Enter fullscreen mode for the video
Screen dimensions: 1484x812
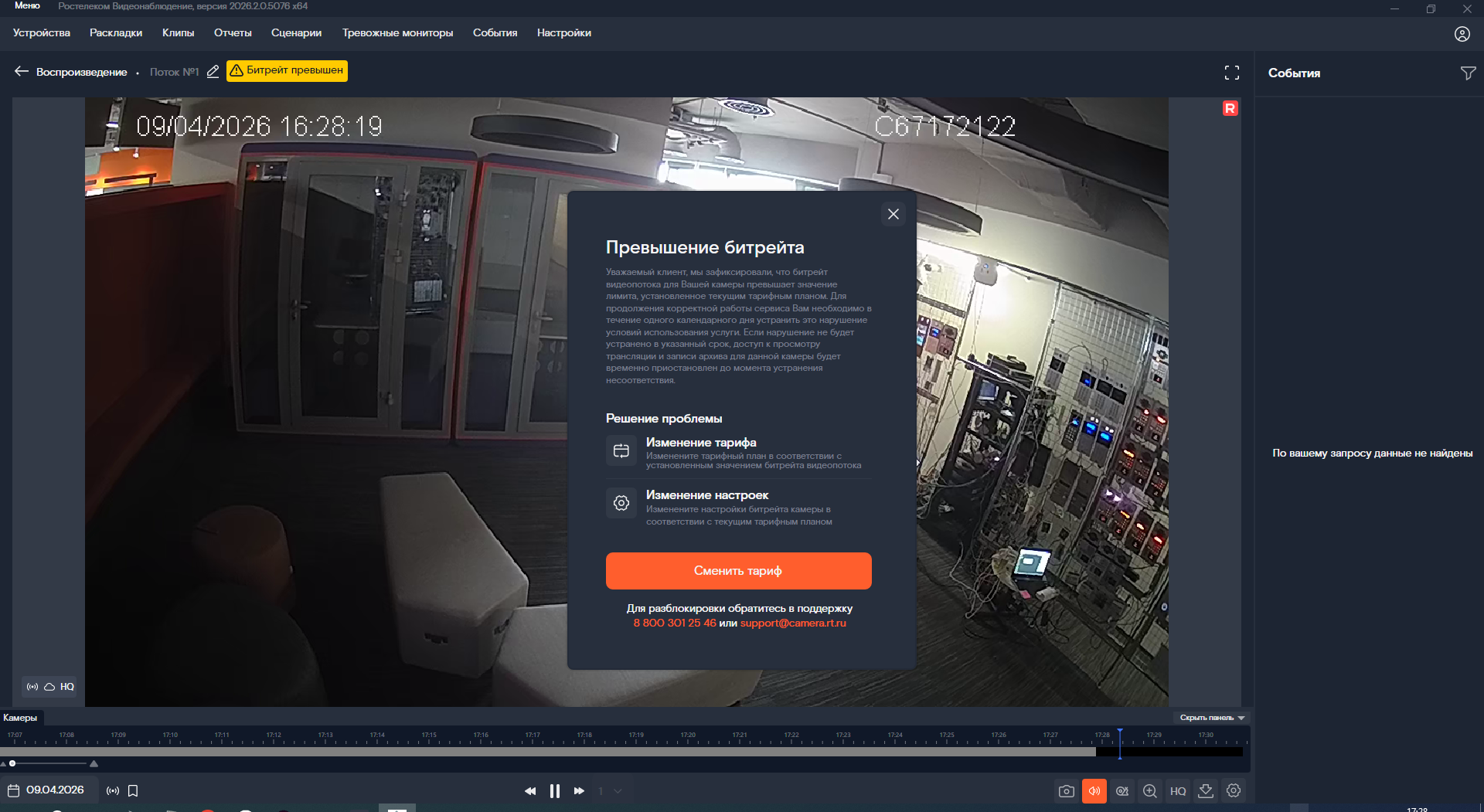coord(1232,71)
